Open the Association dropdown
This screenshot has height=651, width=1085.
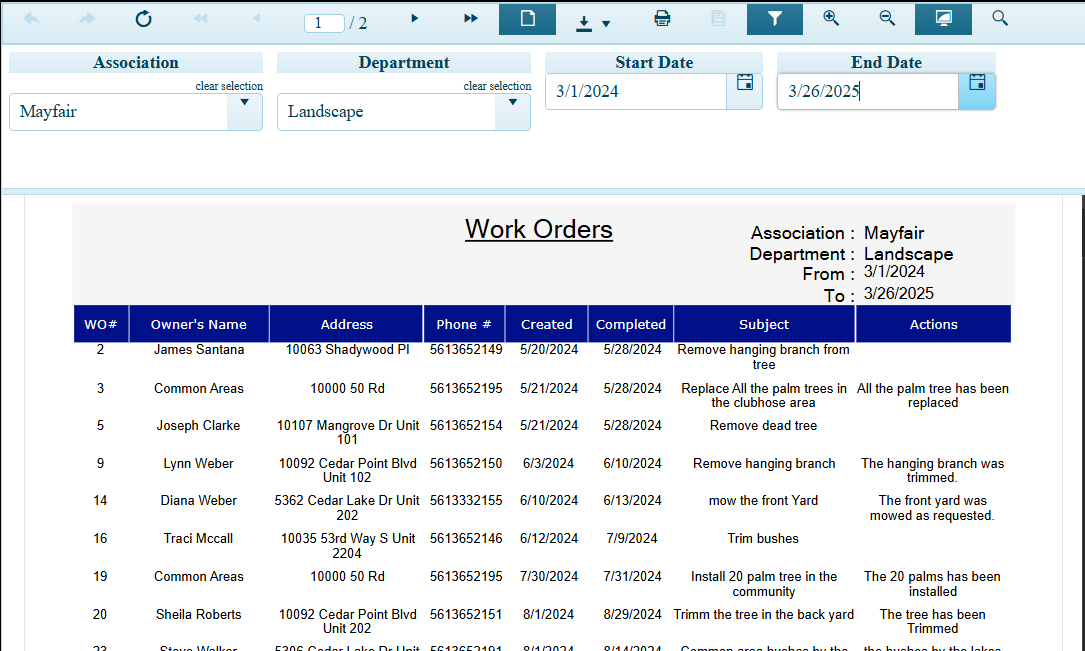point(244,113)
